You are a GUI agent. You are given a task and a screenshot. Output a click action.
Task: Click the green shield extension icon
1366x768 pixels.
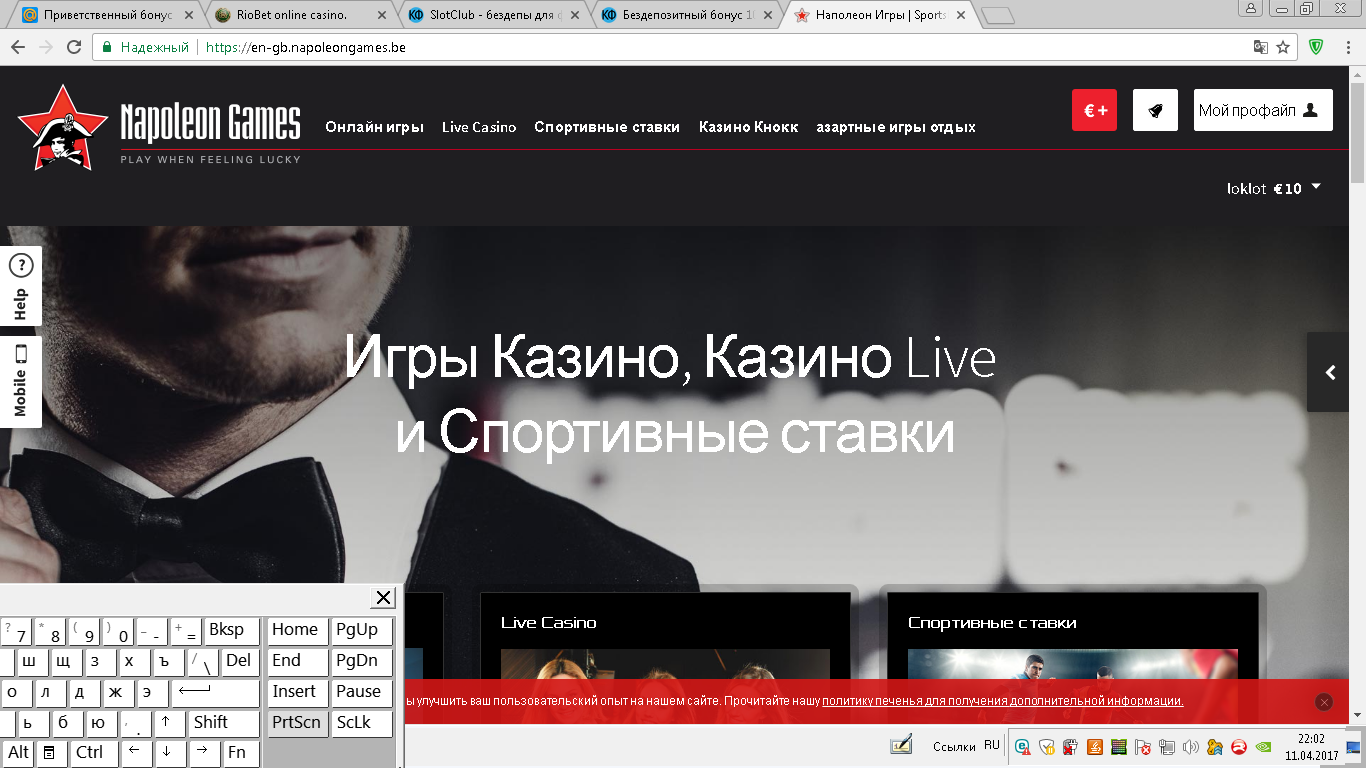point(1316,47)
